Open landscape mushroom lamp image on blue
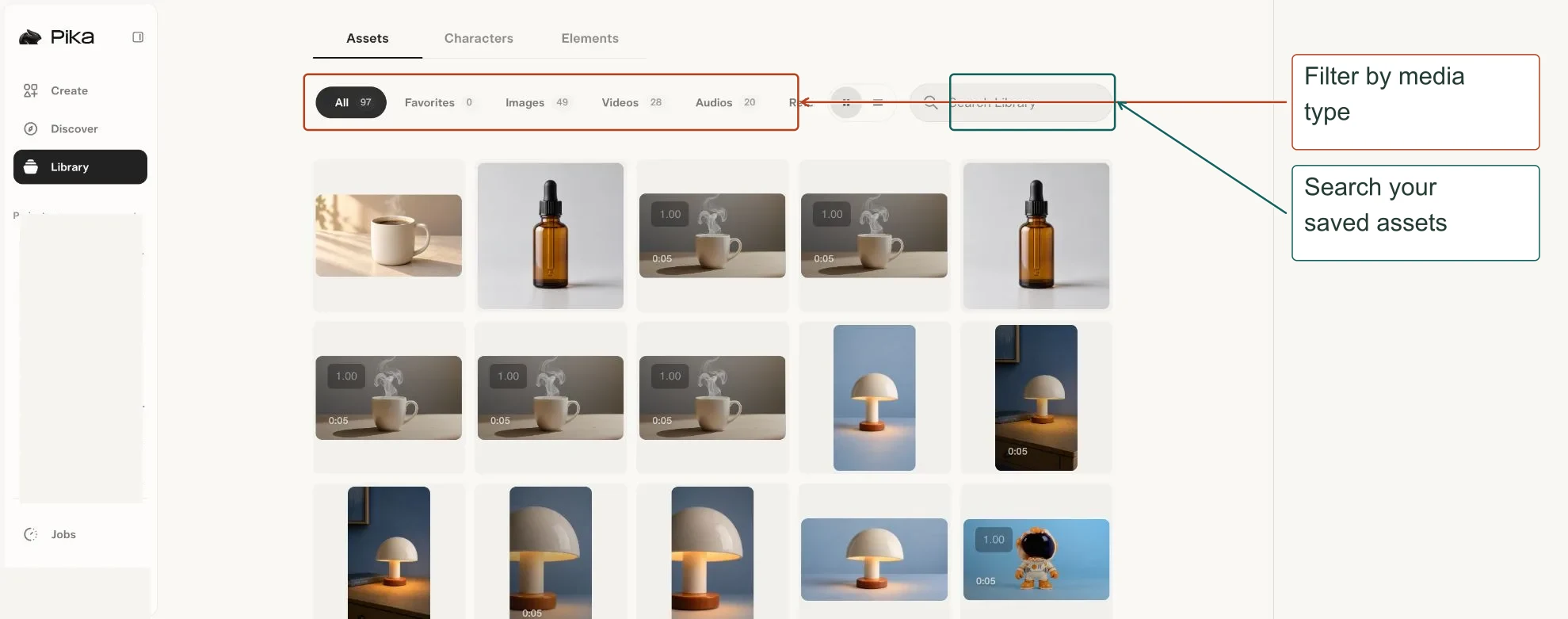1568x619 pixels. (875, 560)
